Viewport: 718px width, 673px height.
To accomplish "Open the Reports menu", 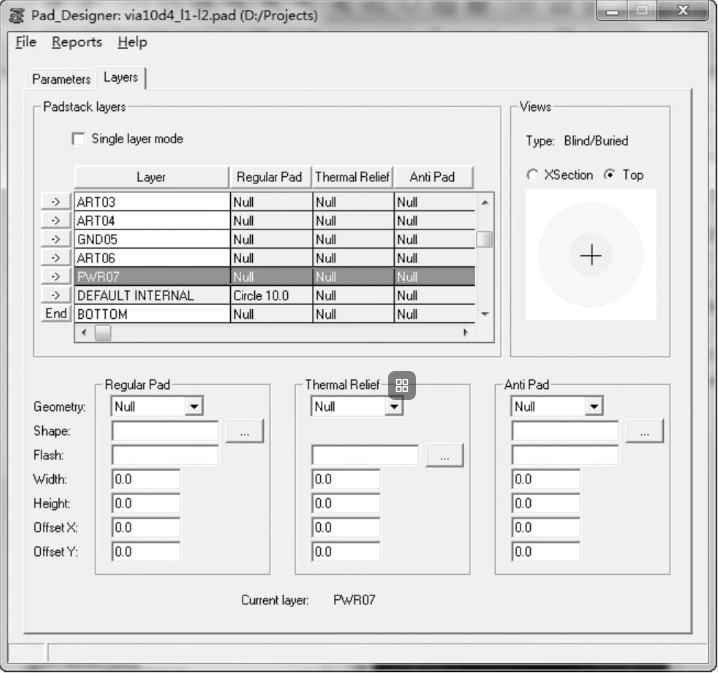I will tap(76, 42).
